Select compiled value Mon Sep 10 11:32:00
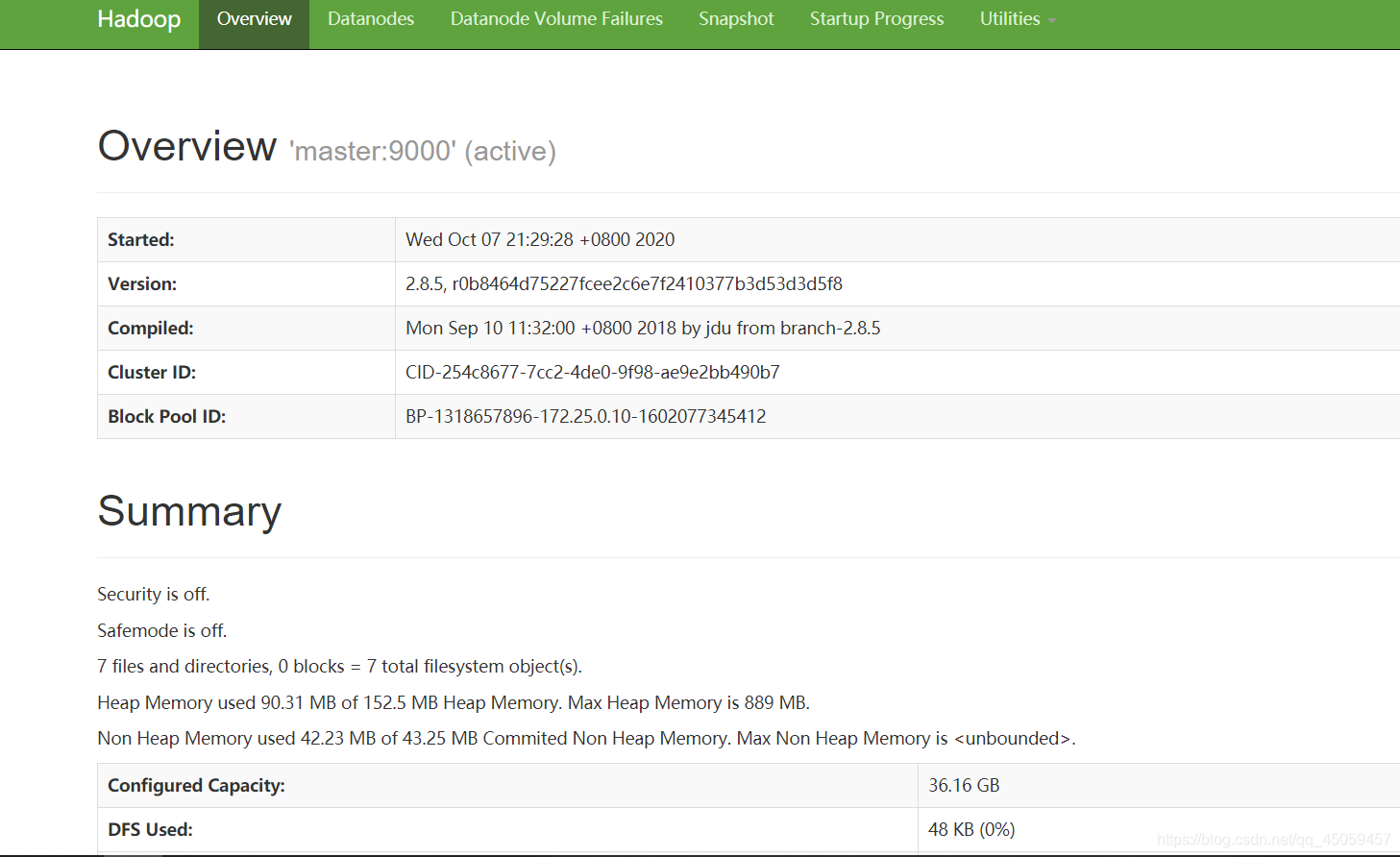 click(643, 329)
